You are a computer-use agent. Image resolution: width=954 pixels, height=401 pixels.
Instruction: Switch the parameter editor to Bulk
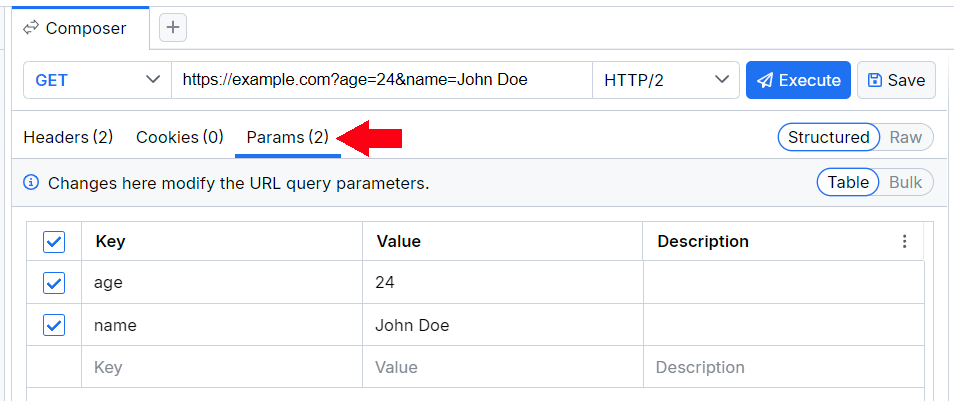point(906,183)
